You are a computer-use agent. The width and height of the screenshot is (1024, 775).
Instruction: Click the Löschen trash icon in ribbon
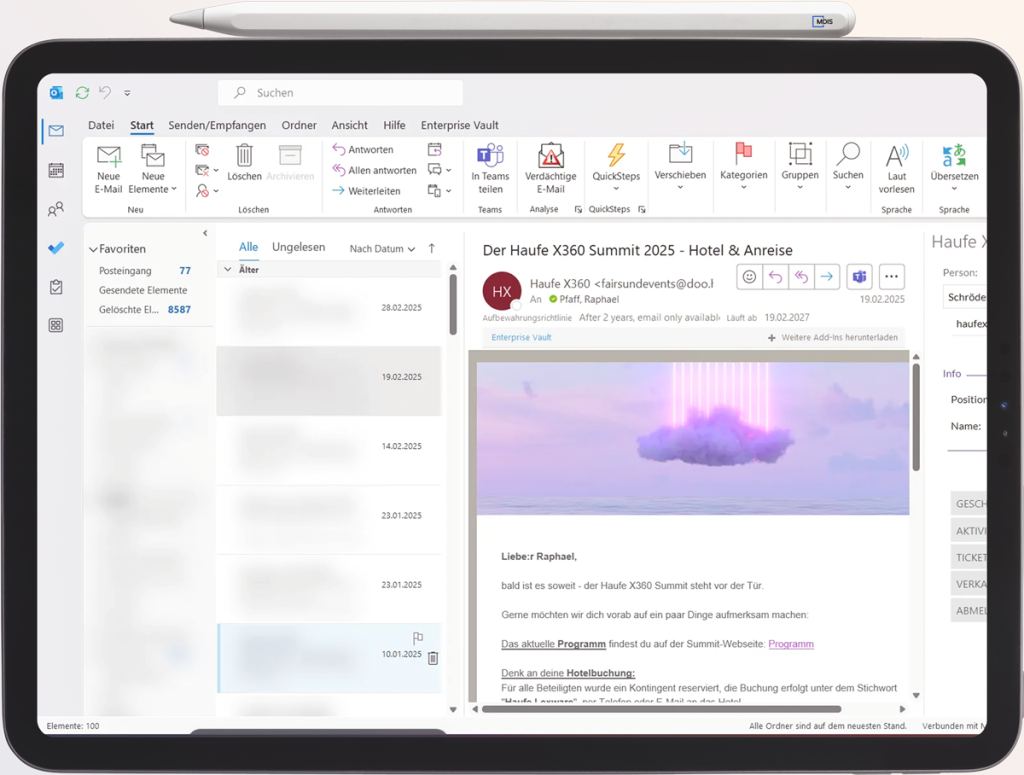point(244,156)
